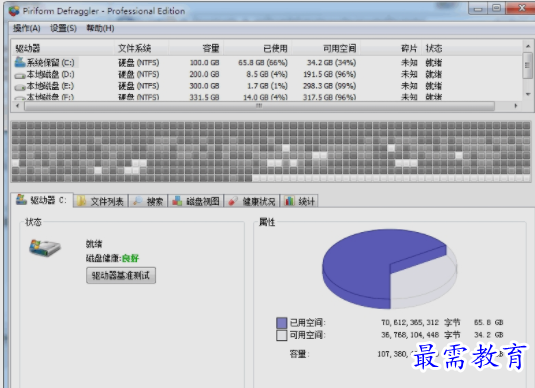Select the 本地磁盘 (E:) row name
Viewport: 535px width, 388px height.
click(x=50, y=86)
